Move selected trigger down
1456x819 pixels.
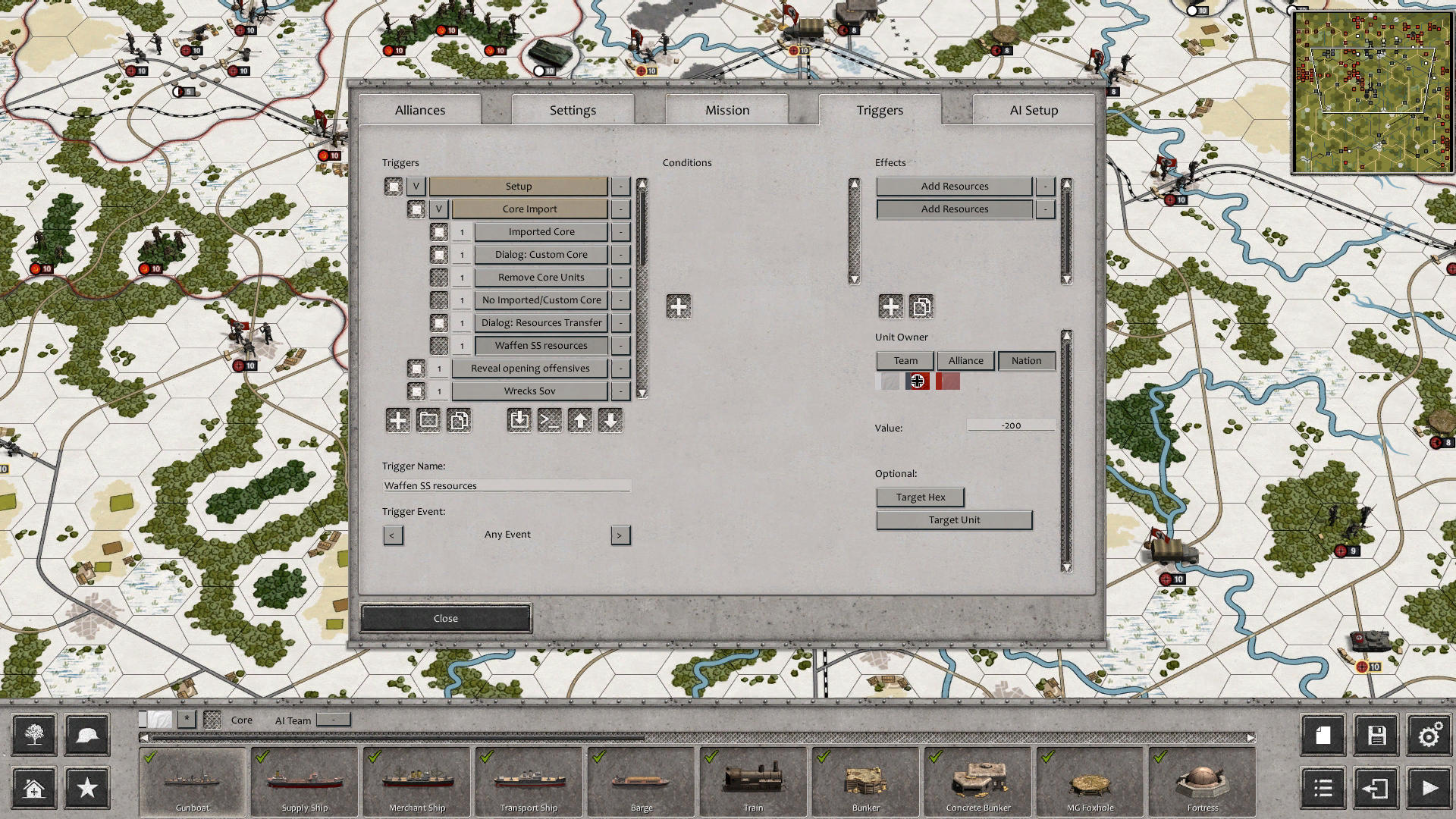[610, 420]
